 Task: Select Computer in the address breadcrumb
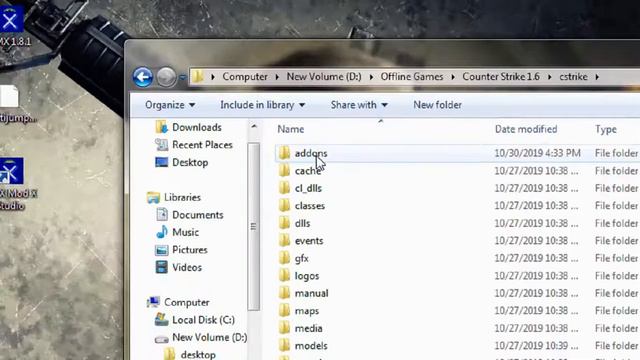point(245,77)
